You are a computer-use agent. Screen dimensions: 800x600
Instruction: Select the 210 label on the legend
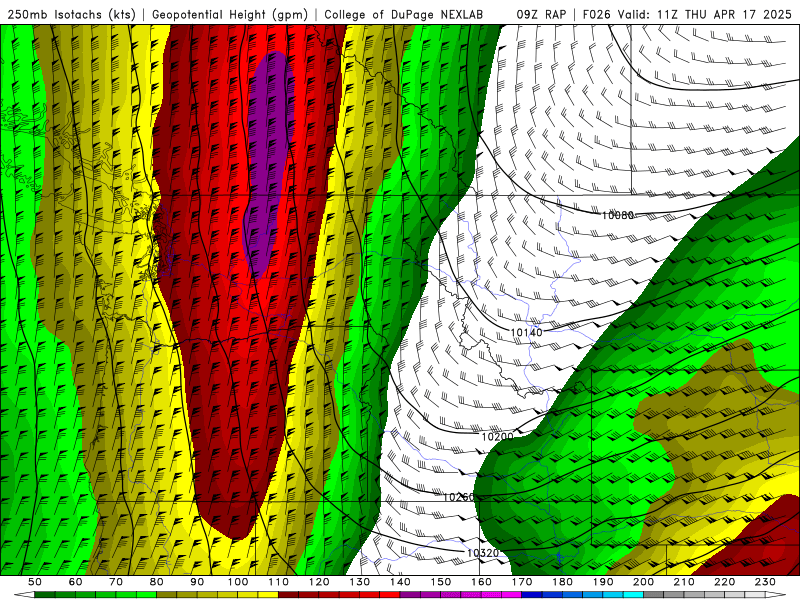(x=684, y=582)
